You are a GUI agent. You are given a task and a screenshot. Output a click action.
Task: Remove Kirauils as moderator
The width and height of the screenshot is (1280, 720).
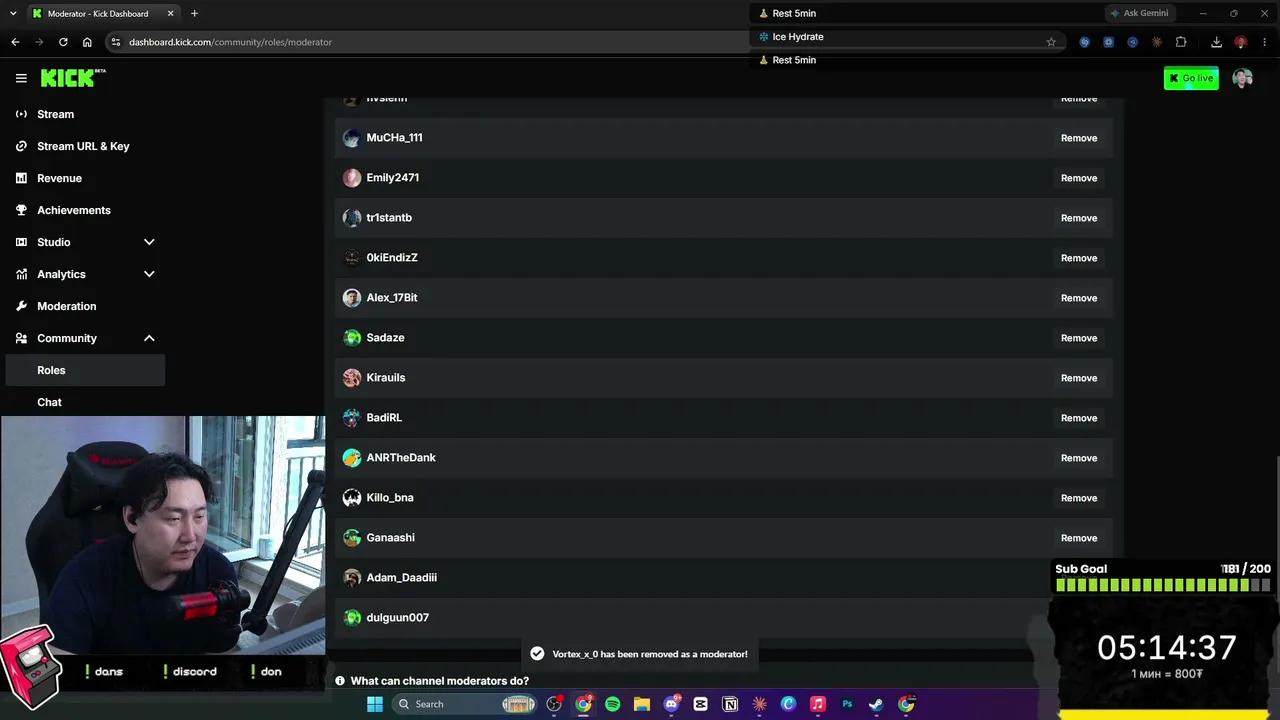click(1079, 378)
